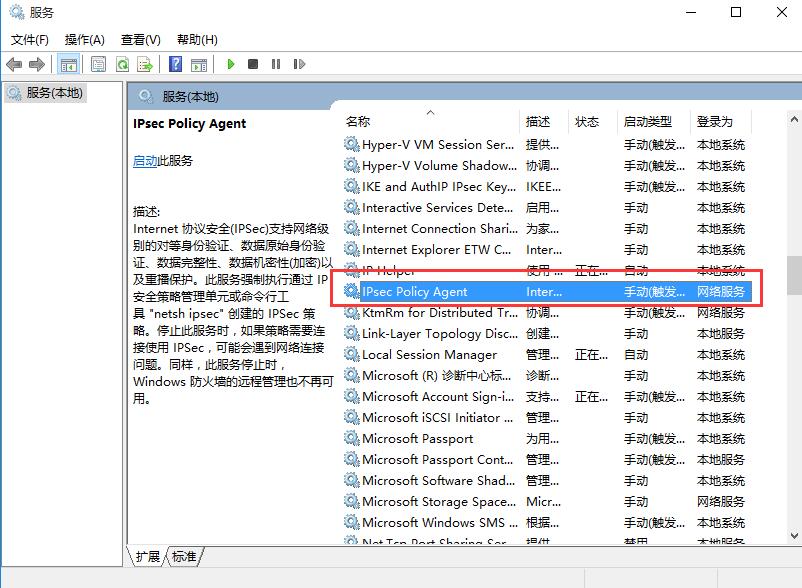Select Microsoft Software Shad... service name
Screen dimensions: 802x588
pyautogui.click(x=439, y=481)
